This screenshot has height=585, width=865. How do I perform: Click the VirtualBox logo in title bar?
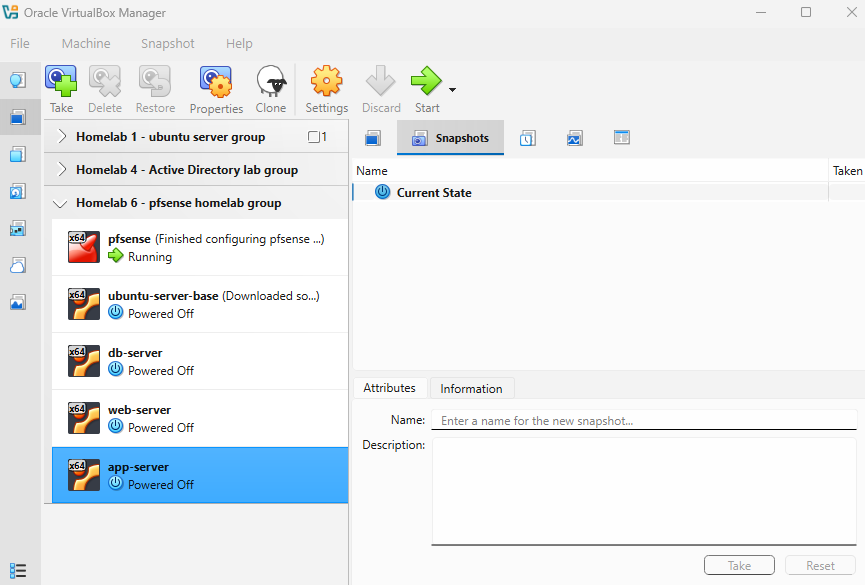coord(10,12)
